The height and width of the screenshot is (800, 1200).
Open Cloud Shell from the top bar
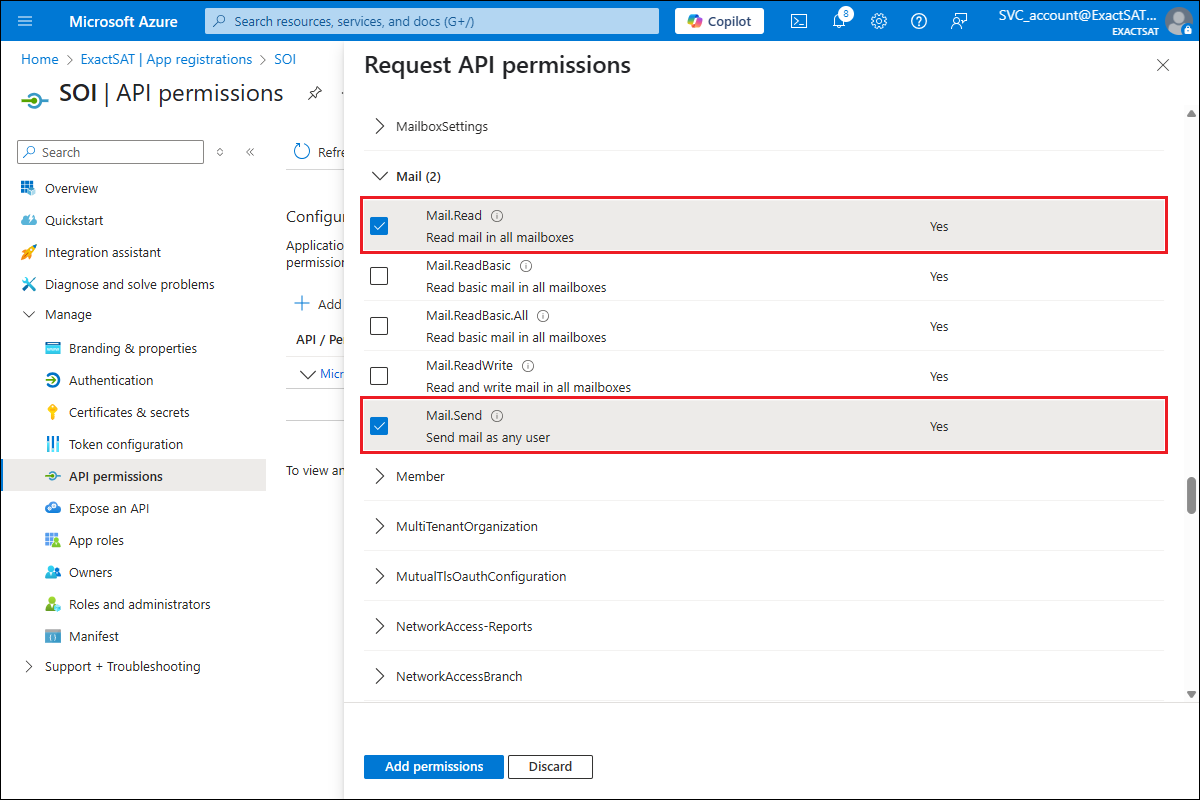[x=799, y=21]
